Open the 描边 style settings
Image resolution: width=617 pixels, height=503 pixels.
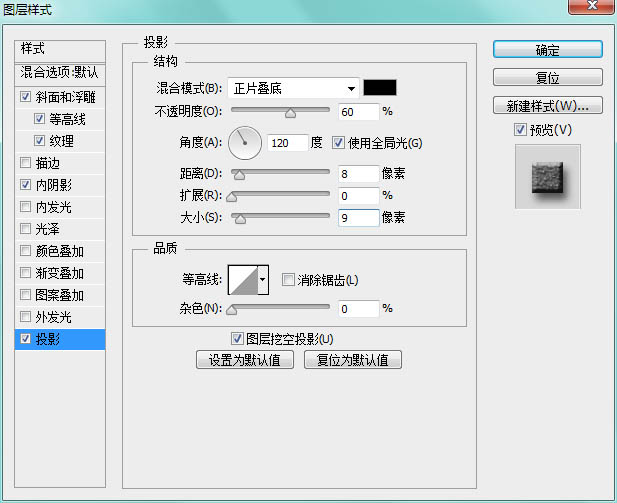point(48,163)
